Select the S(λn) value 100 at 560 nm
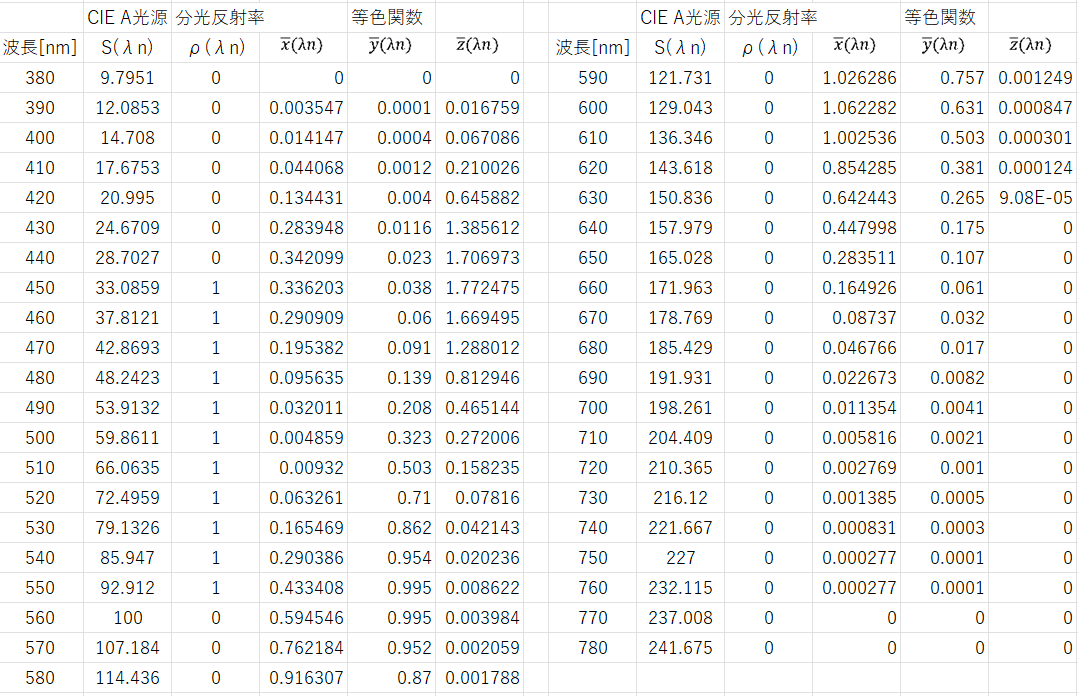 pos(128,618)
